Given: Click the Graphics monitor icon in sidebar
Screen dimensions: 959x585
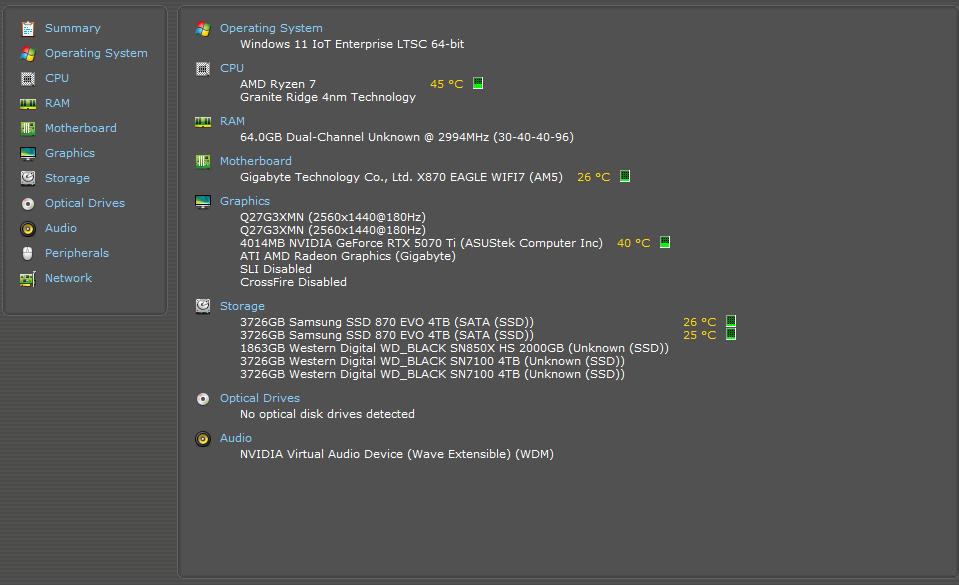Looking at the screenshot, I should pyautogui.click(x=28, y=154).
